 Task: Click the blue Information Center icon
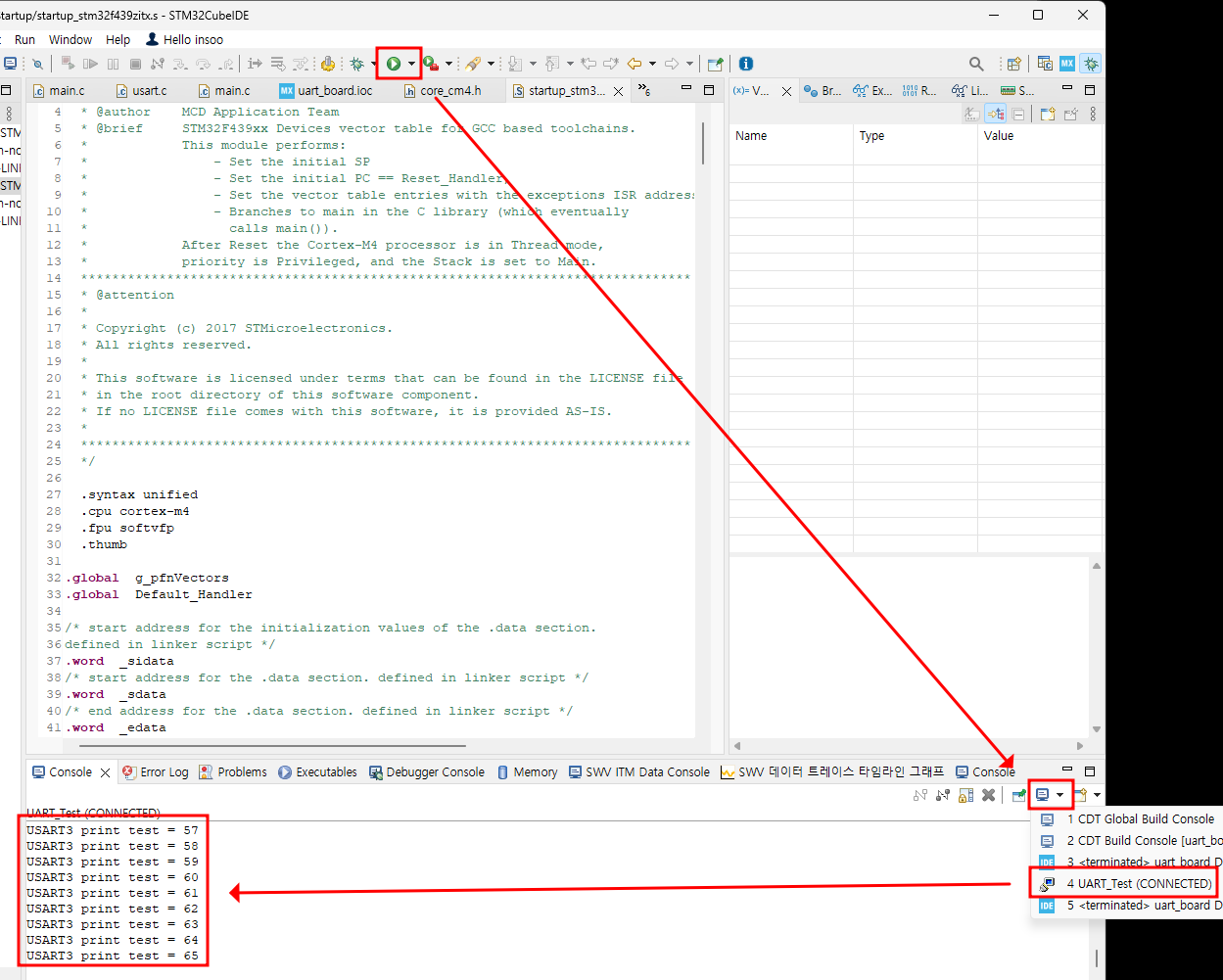(x=746, y=64)
